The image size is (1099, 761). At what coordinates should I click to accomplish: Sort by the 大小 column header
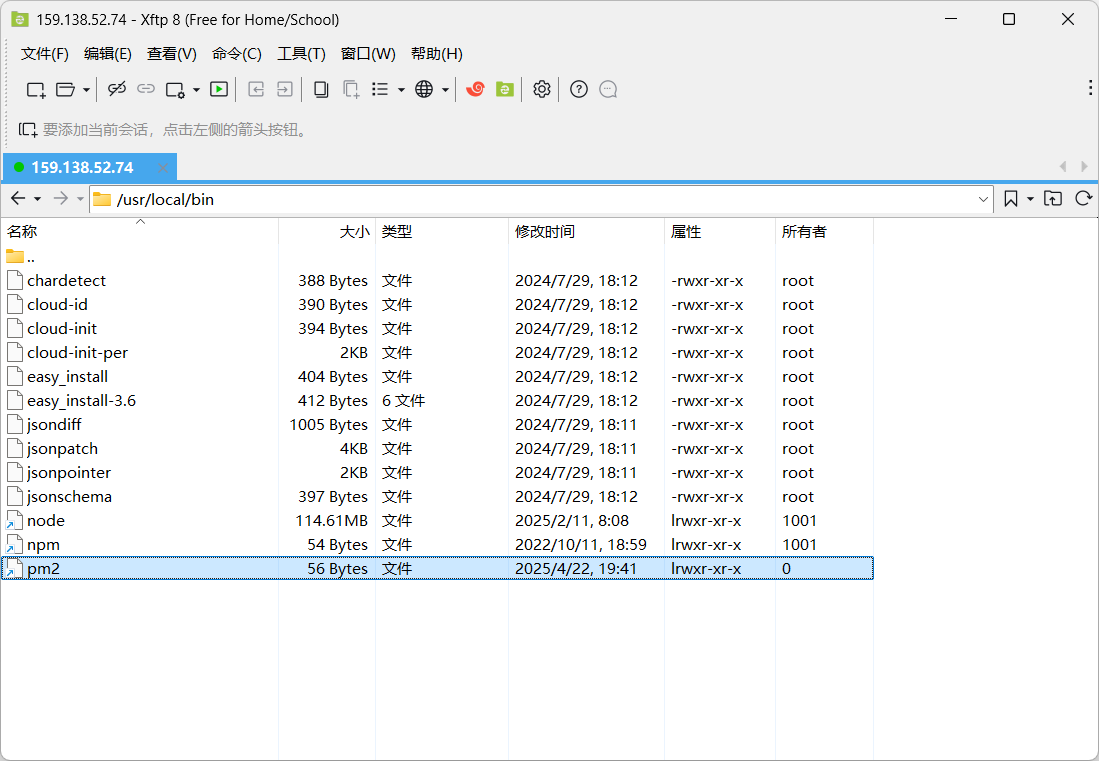pos(327,231)
